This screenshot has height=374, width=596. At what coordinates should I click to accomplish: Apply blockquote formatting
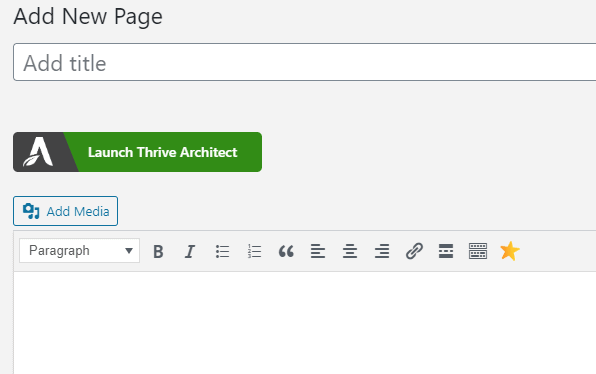click(286, 251)
